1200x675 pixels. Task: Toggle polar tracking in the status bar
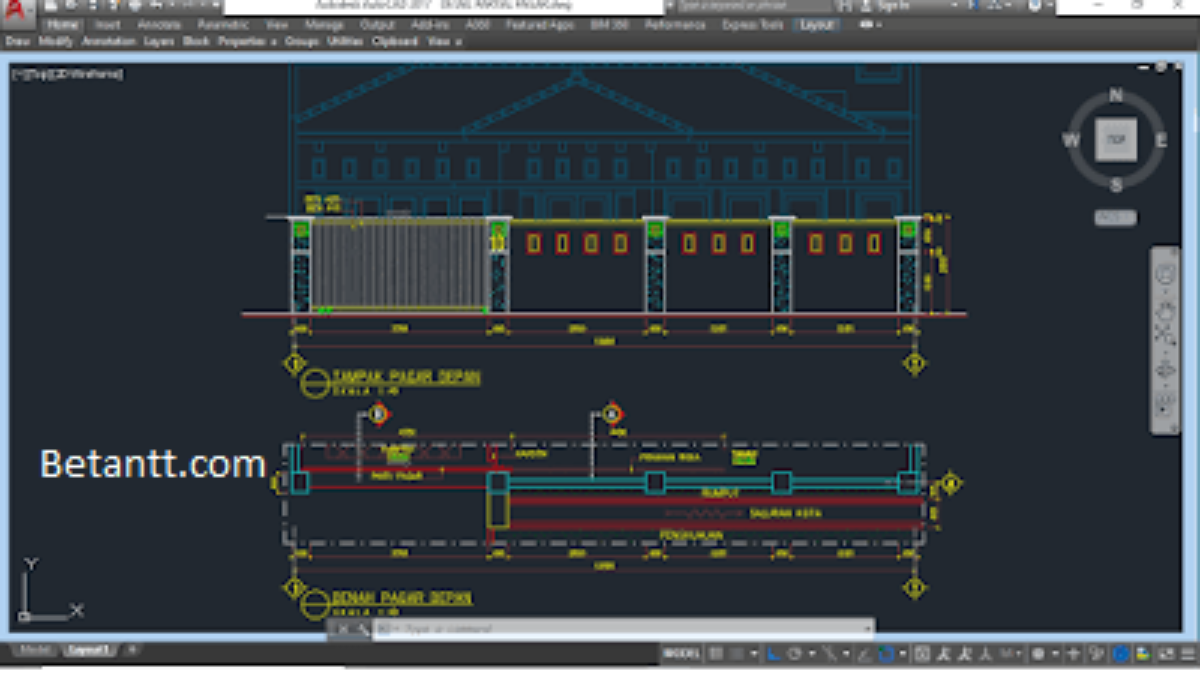[x=795, y=654]
